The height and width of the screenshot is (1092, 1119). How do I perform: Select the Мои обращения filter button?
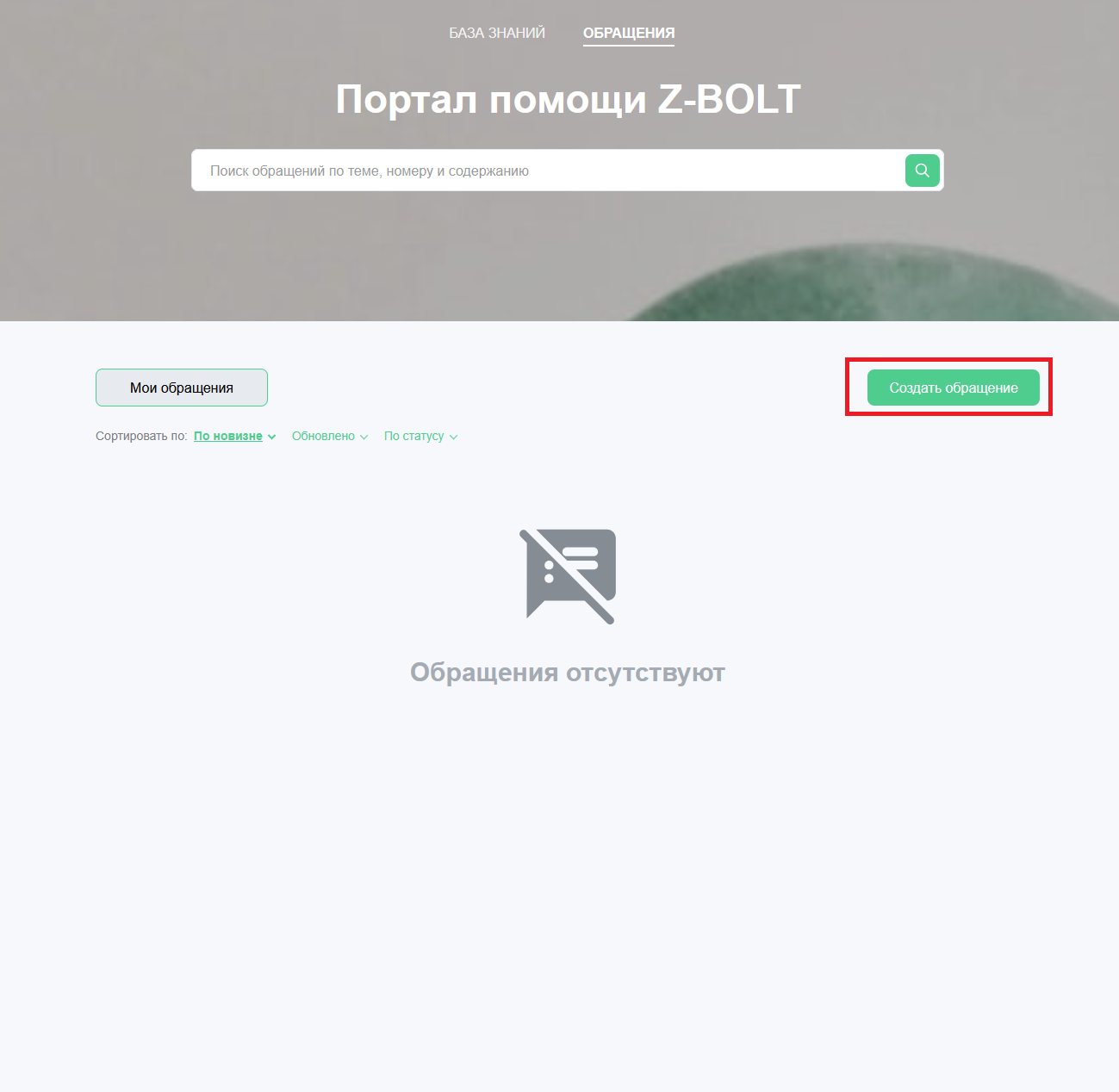pyautogui.click(x=182, y=388)
